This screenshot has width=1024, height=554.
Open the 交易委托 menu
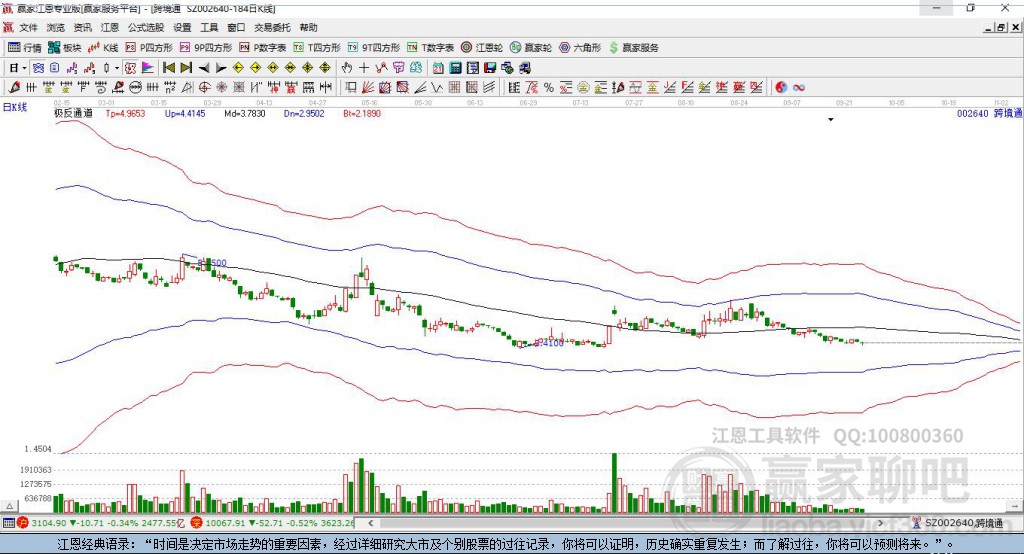272,27
